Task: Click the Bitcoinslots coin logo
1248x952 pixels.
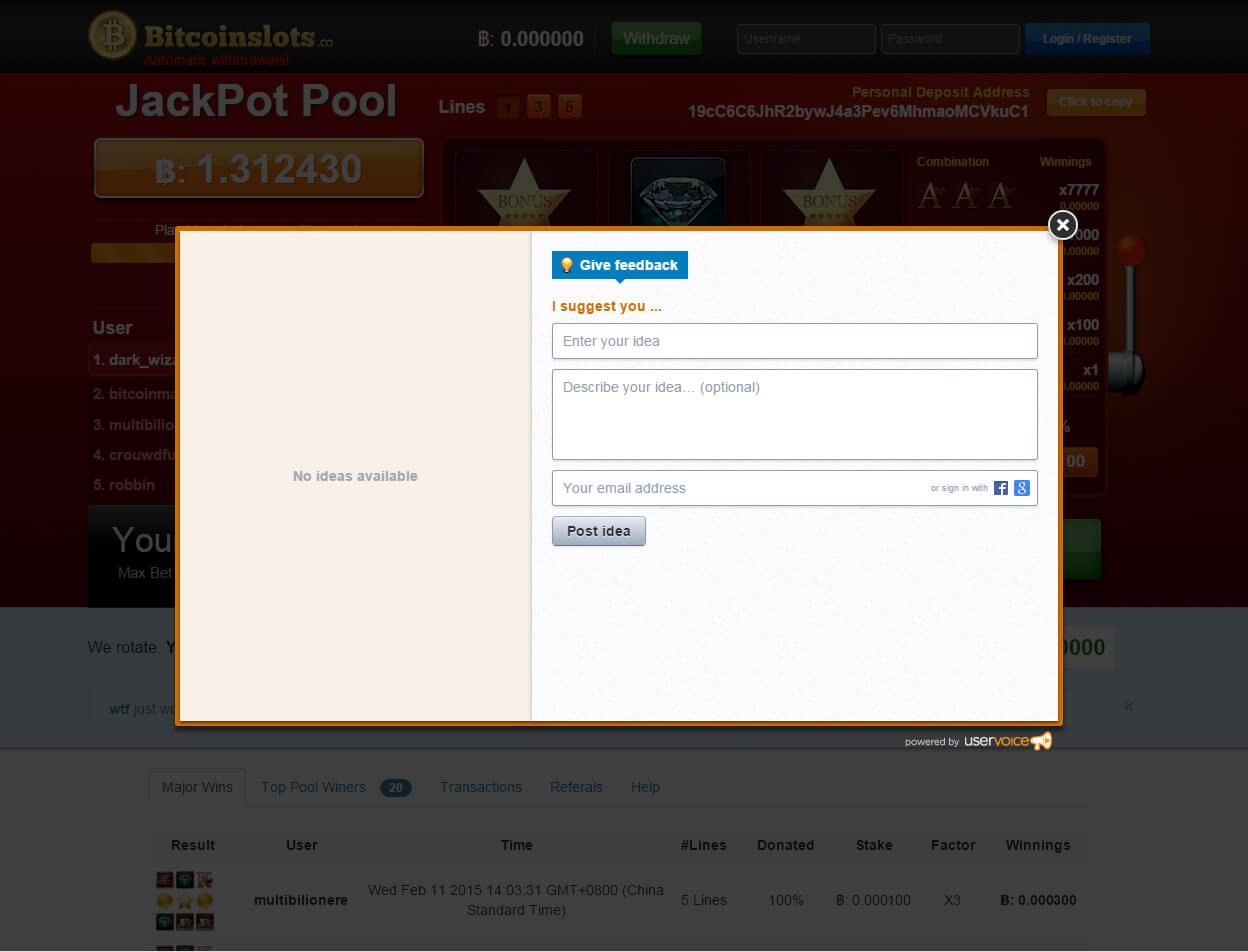Action: point(112,36)
